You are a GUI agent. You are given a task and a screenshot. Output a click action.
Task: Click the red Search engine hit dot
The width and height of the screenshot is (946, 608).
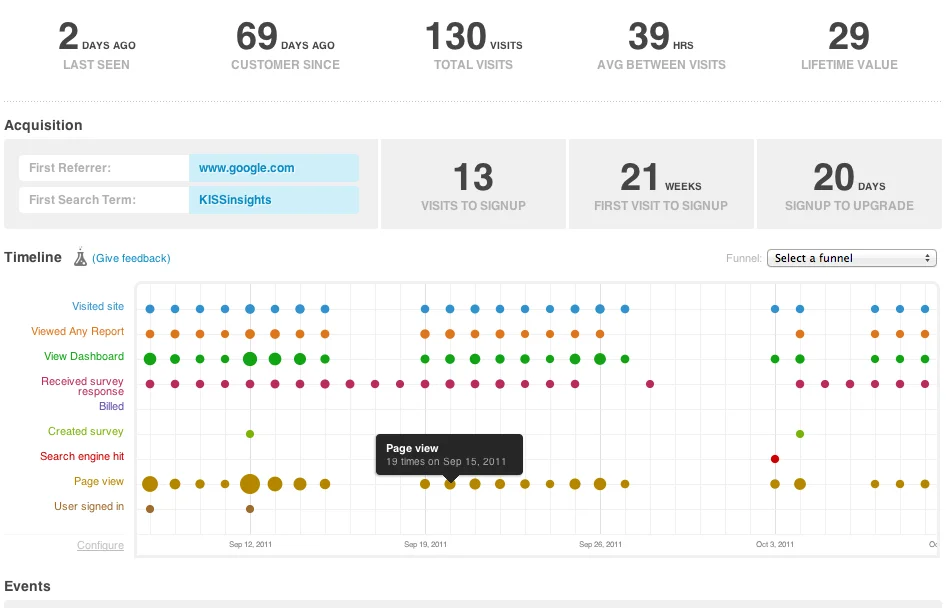(775, 459)
